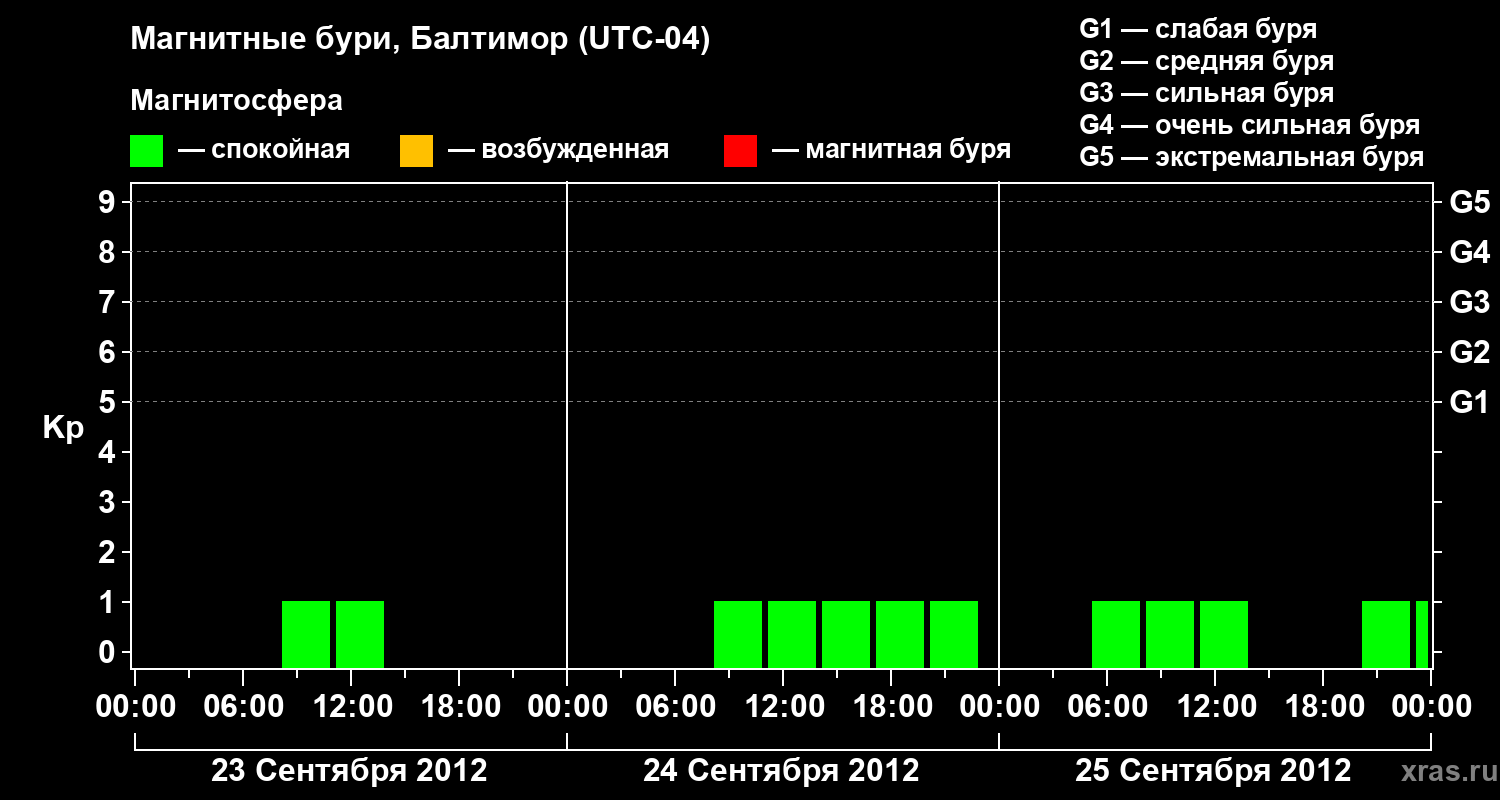Click 'G1 — слабая буря' legend line
This screenshot has width=1500, height=800.
click(x=1198, y=29)
